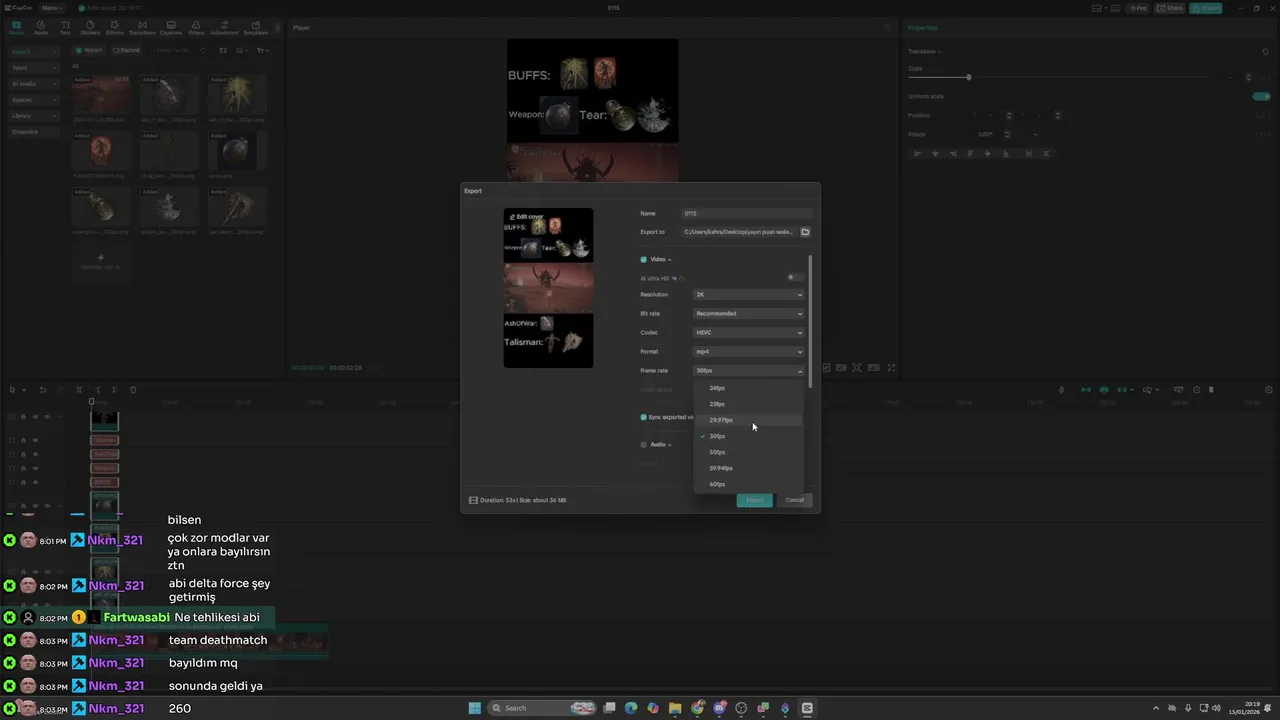
Task: Browse export folder with folder icon
Action: tap(805, 232)
